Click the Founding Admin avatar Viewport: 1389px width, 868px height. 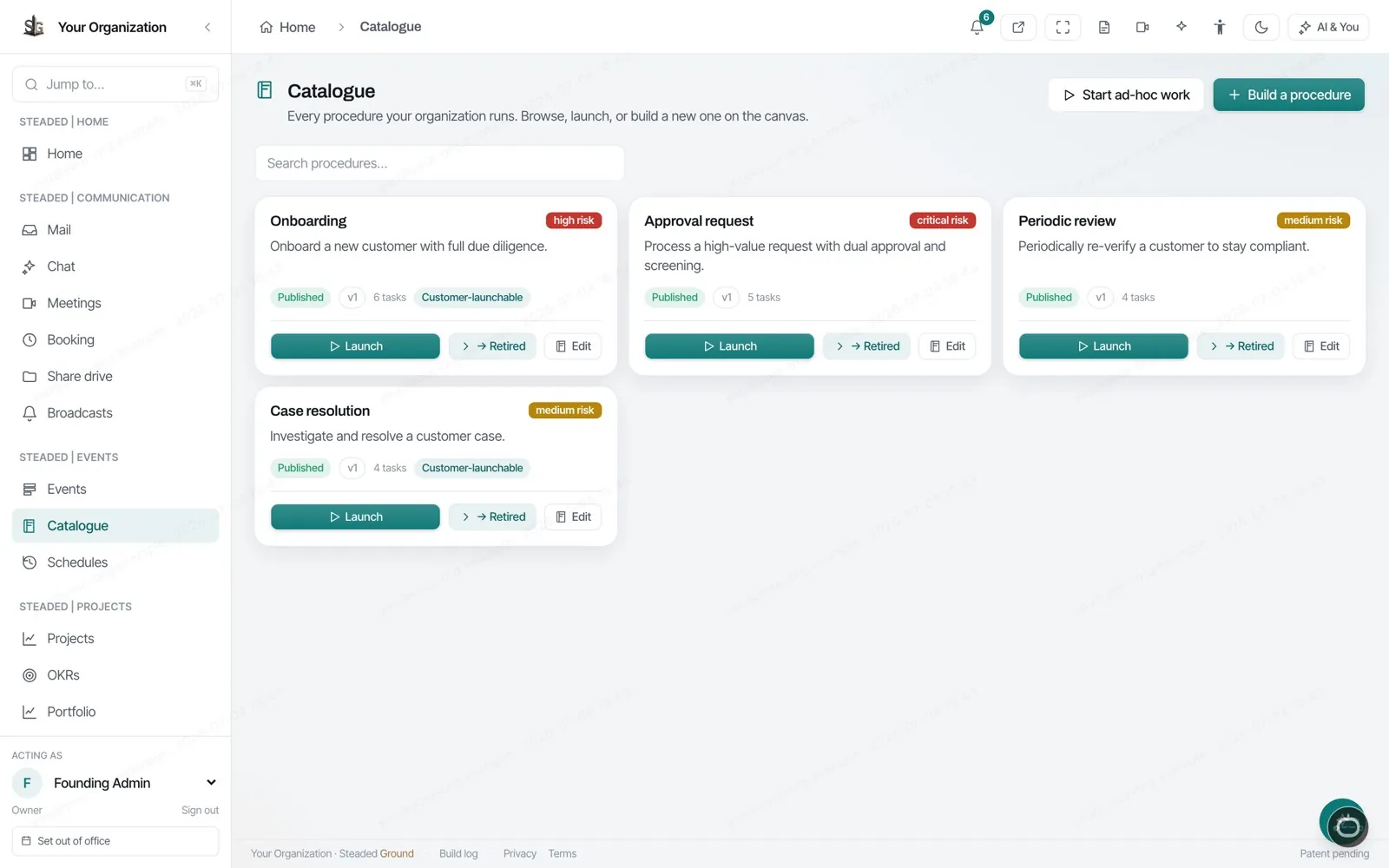27,783
